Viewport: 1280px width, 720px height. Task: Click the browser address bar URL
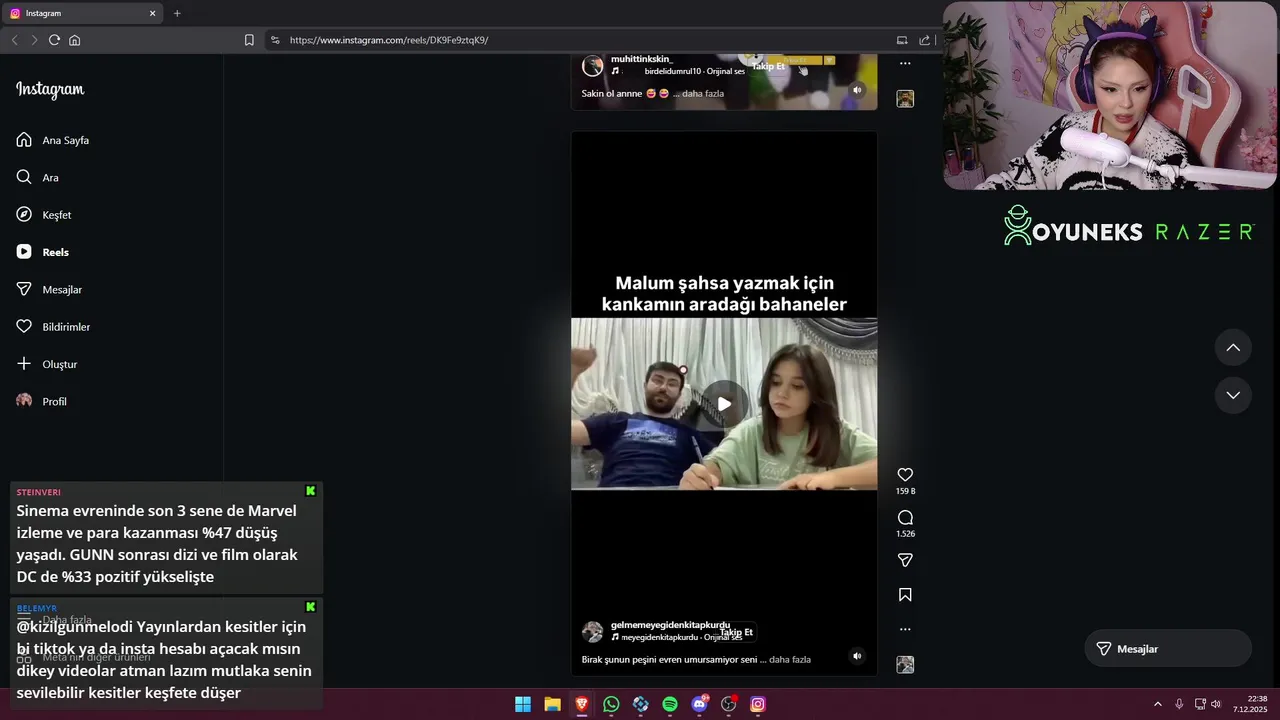click(389, 40)
